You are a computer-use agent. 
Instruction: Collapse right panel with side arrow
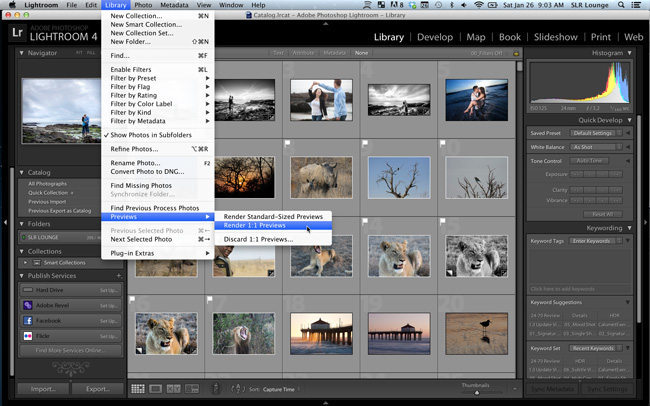[x=645, y=223]
